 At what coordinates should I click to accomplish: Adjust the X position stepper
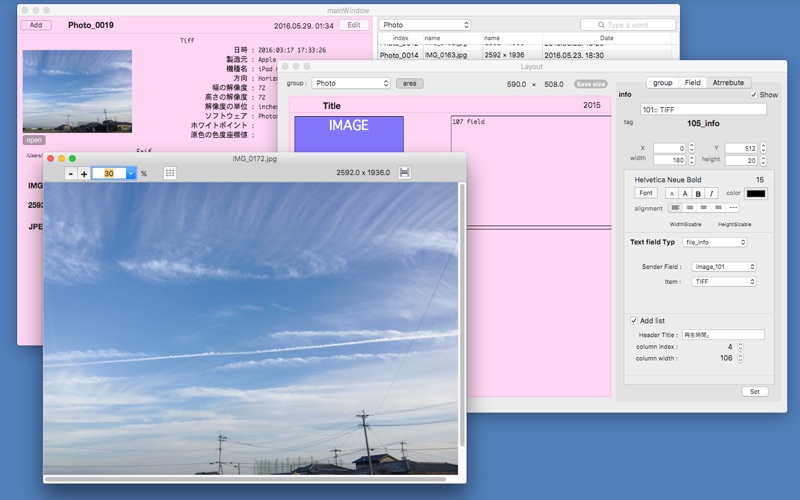click(x=692, y=148)
